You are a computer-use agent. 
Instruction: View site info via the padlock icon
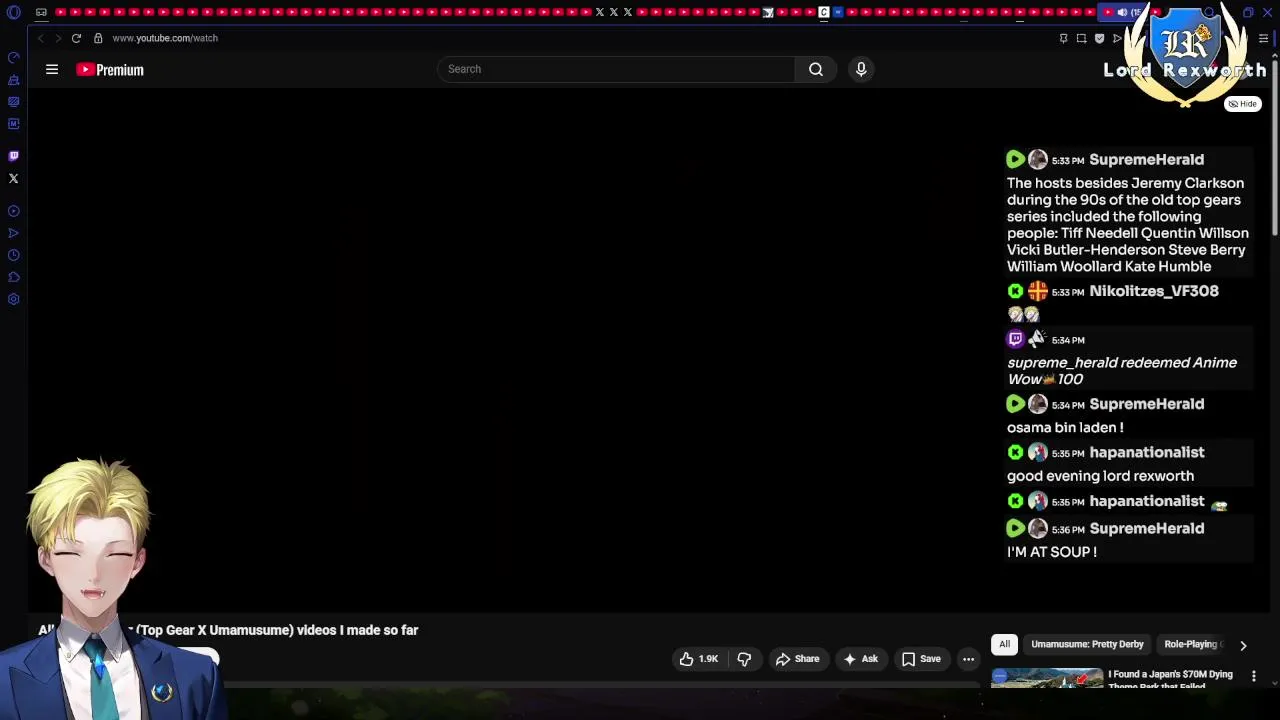[x=98, y=38]
